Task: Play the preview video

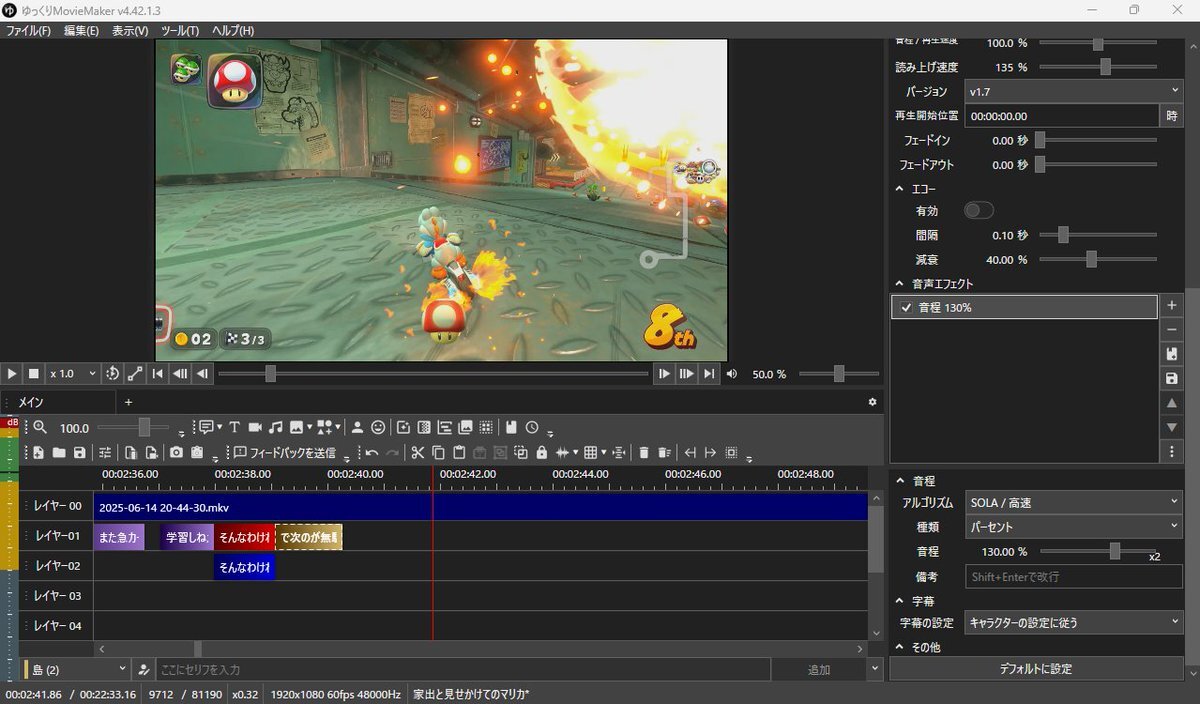Action: tap(12, 374)
